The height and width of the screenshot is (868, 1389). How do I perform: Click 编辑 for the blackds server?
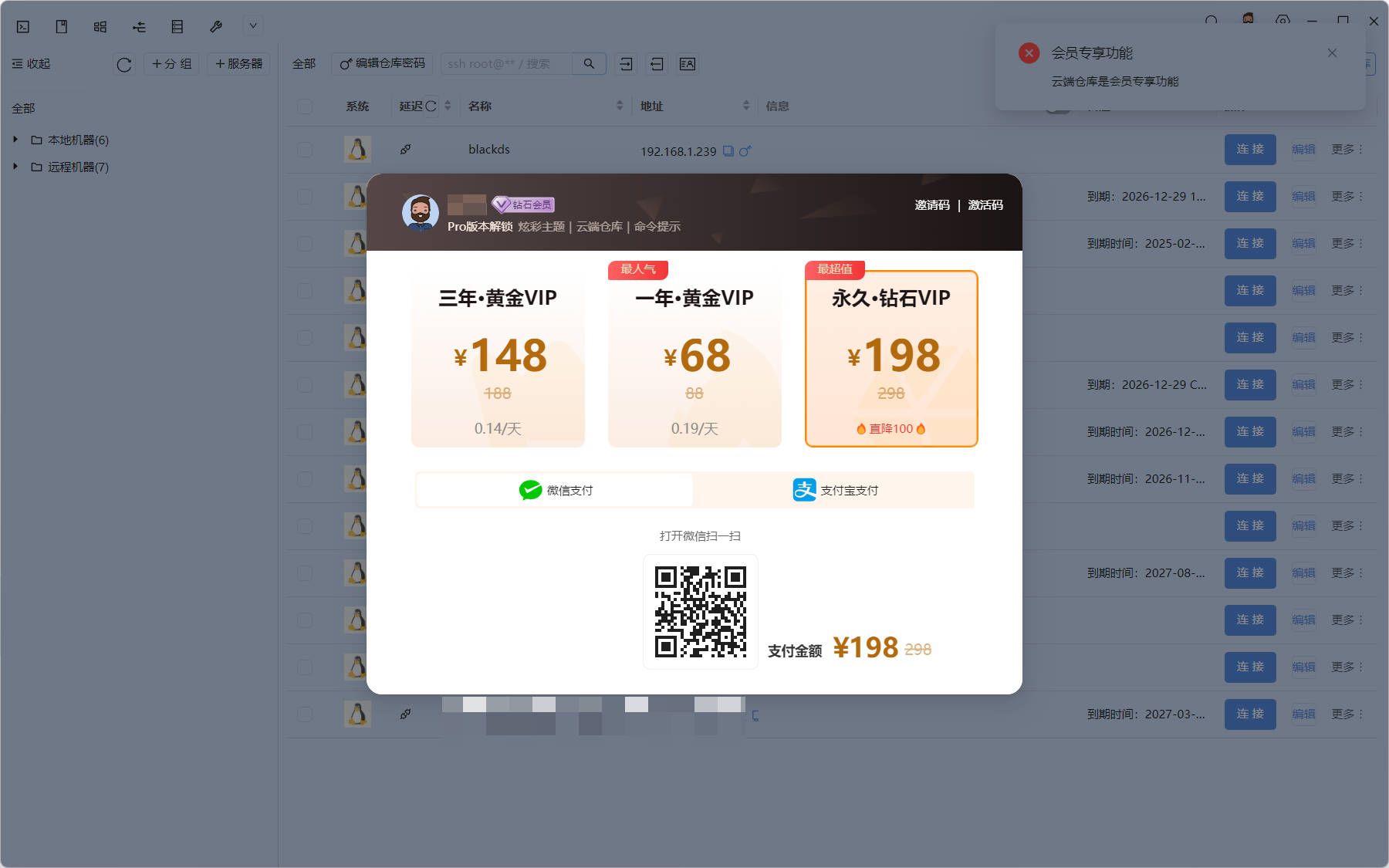point(1303,149)
